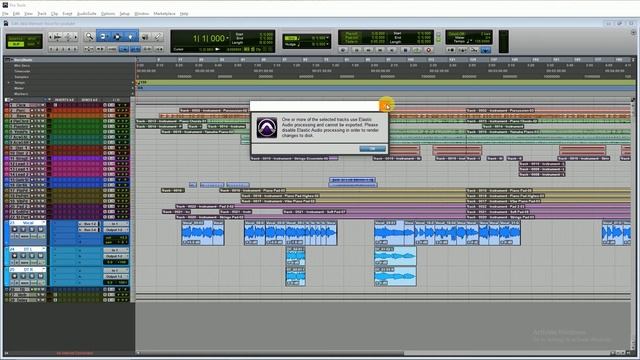Click the green Tempo ruler bar
The width and height of the screenshot is (640, 360).
[x=385, y=82]
